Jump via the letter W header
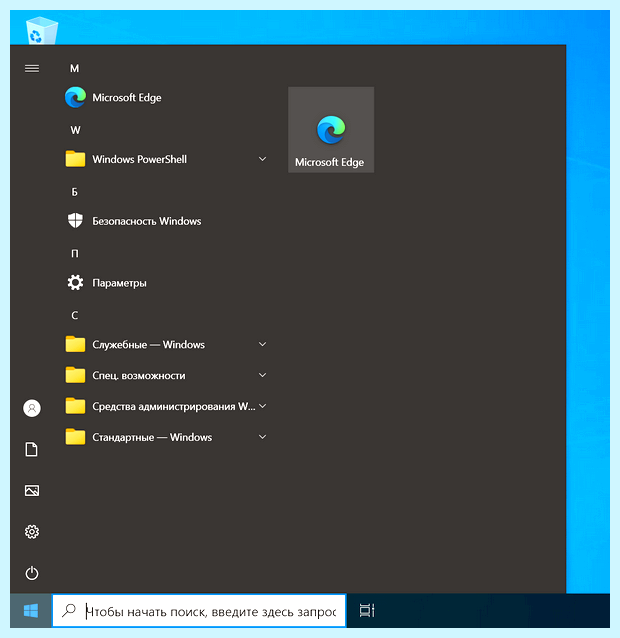 75,130
